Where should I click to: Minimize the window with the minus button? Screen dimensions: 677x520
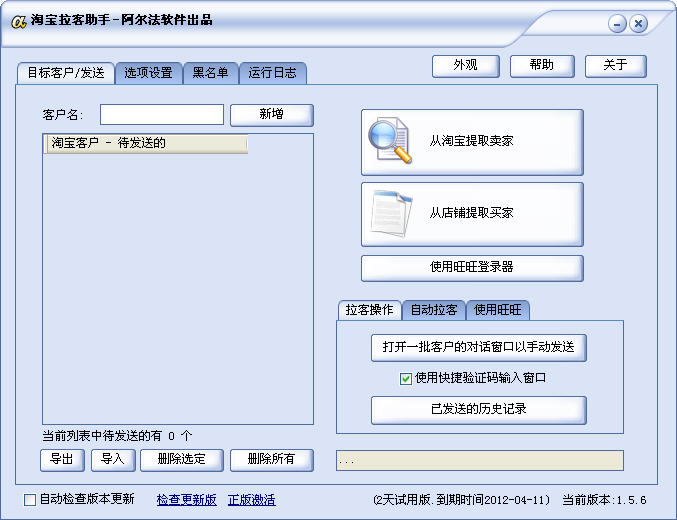click(617, 23)
